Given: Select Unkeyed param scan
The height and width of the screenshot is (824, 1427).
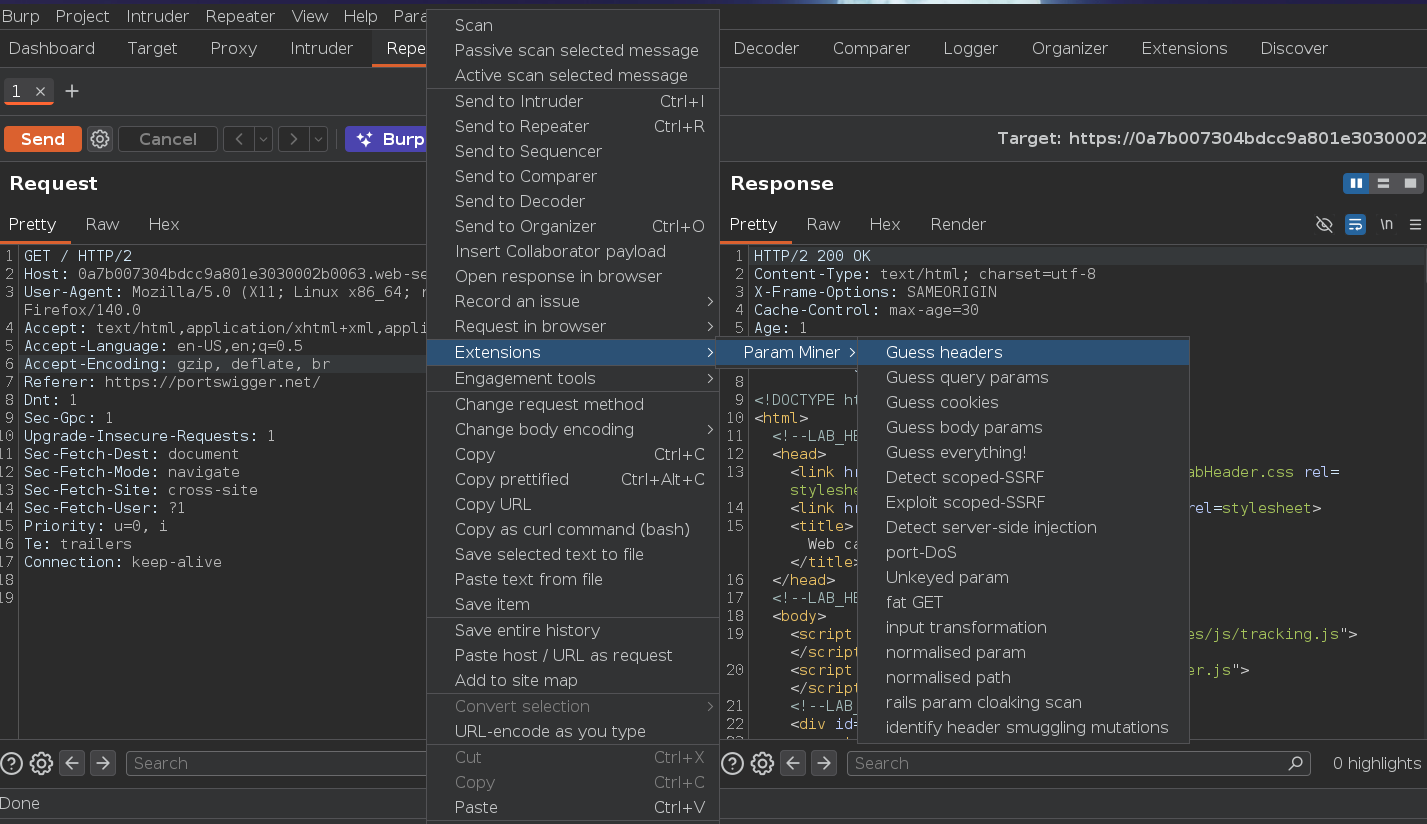Looking at the screenshot, I should tap(1024, 577).
